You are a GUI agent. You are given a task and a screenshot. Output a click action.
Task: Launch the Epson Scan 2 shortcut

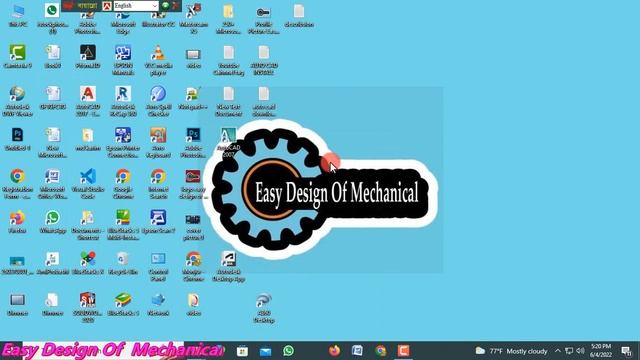tap(158, 222)
